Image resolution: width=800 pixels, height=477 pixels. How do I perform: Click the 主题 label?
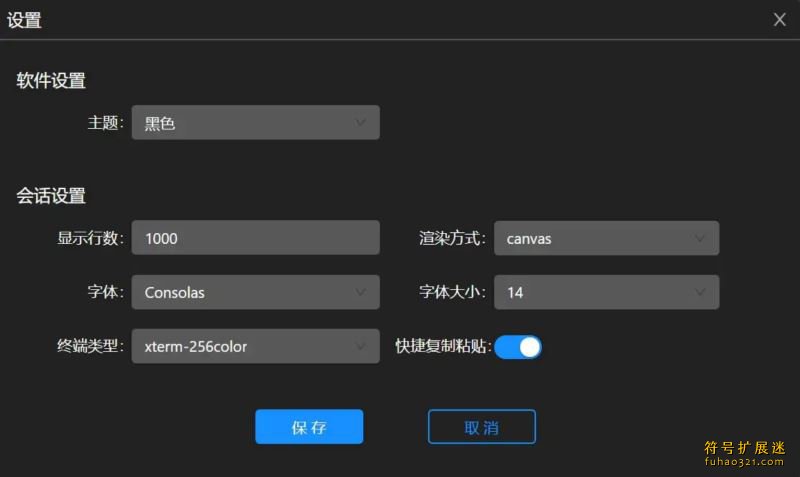pos(106,123)
